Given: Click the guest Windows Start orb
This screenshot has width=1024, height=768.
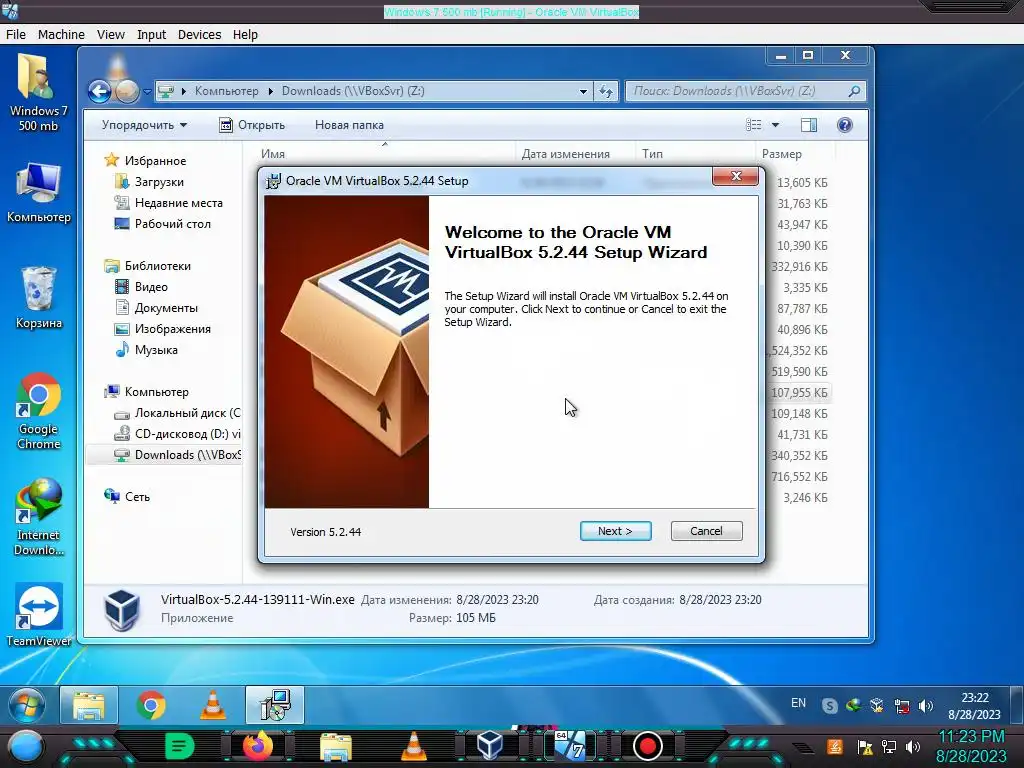Looking at the screenshot, I should click(27, 705).
